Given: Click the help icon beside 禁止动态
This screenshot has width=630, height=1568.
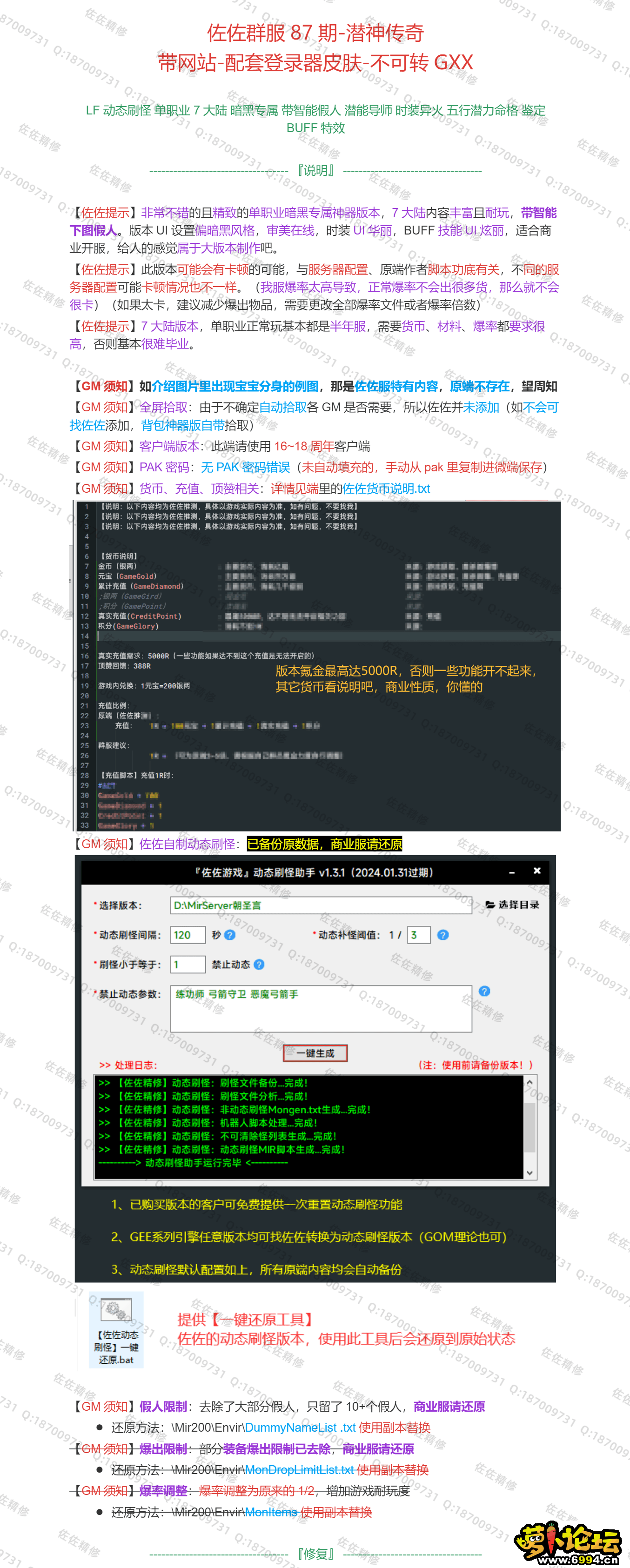Looking at the screenshot, I should (x=259, y=964).
